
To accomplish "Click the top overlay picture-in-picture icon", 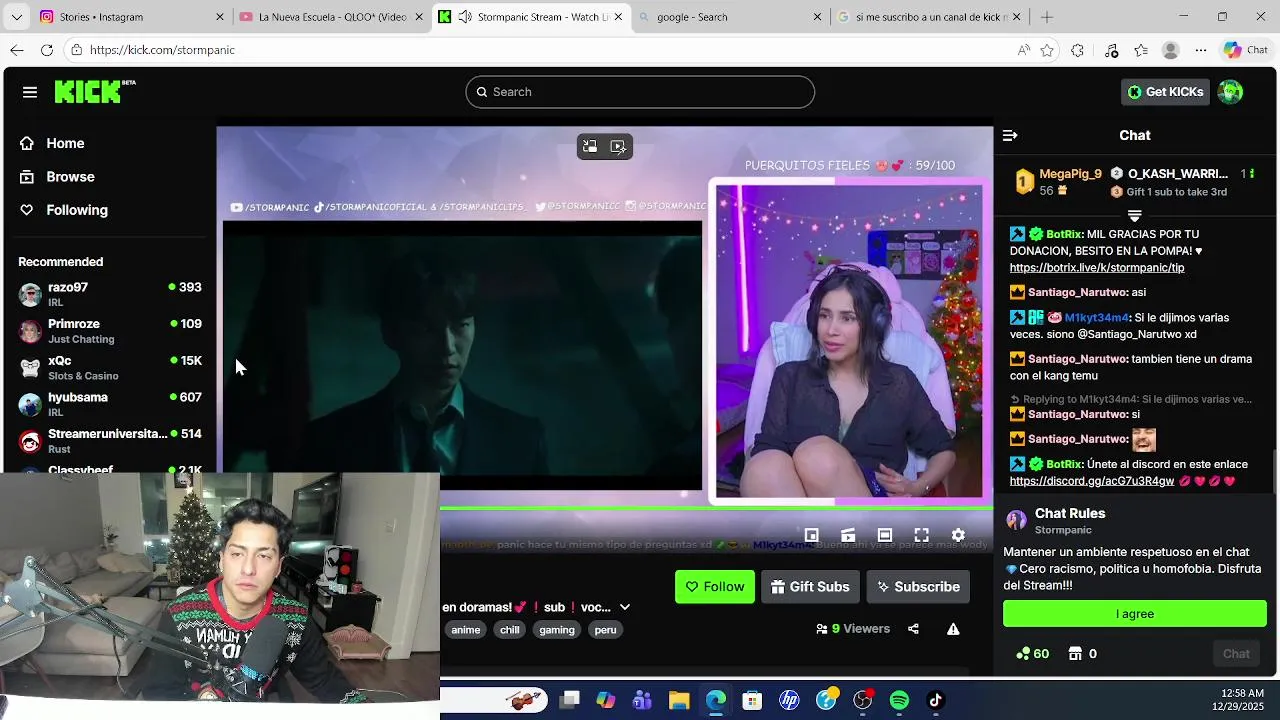I will point(590,146).
